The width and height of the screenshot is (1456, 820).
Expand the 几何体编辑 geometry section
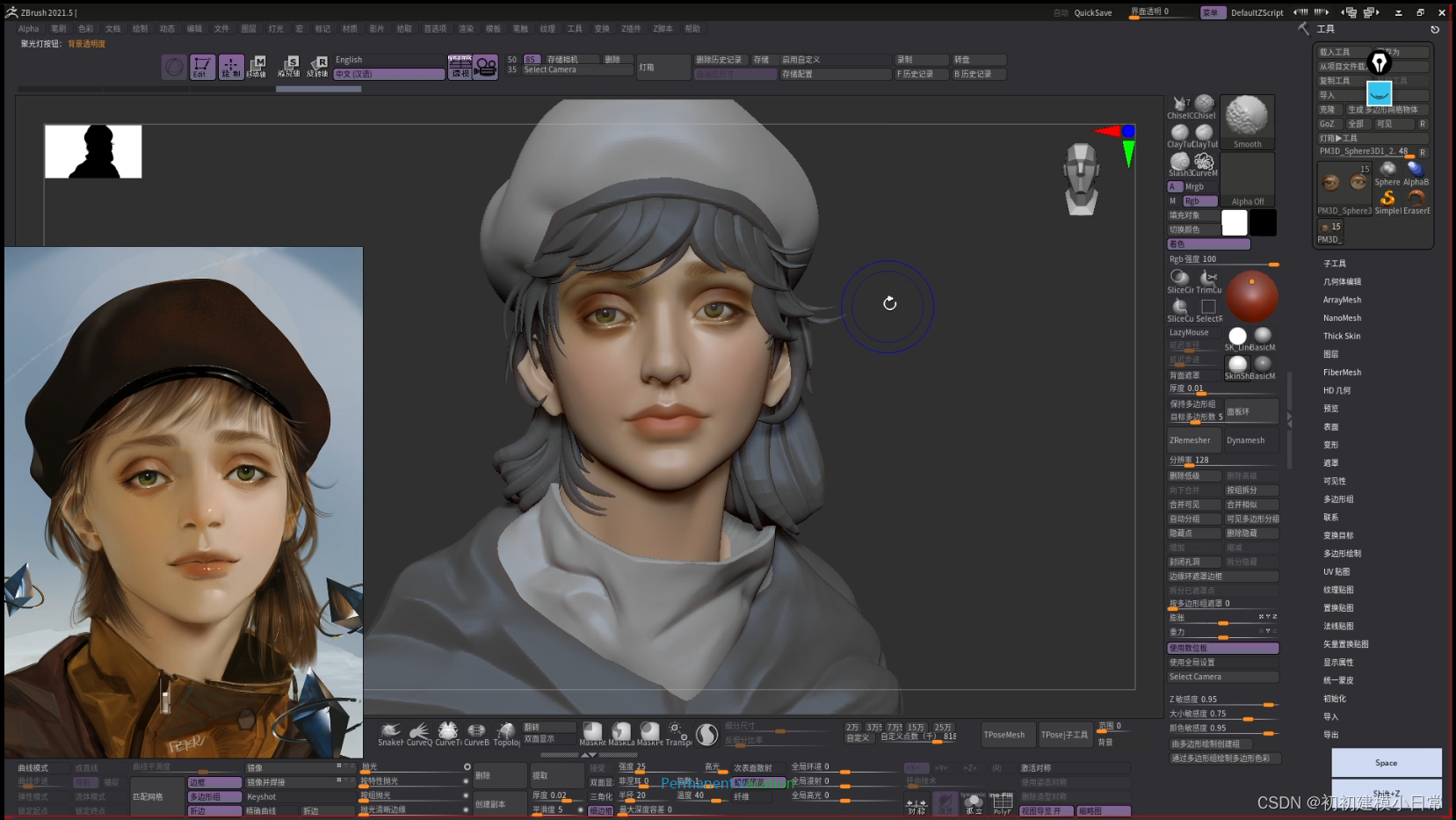(1342, 282)
